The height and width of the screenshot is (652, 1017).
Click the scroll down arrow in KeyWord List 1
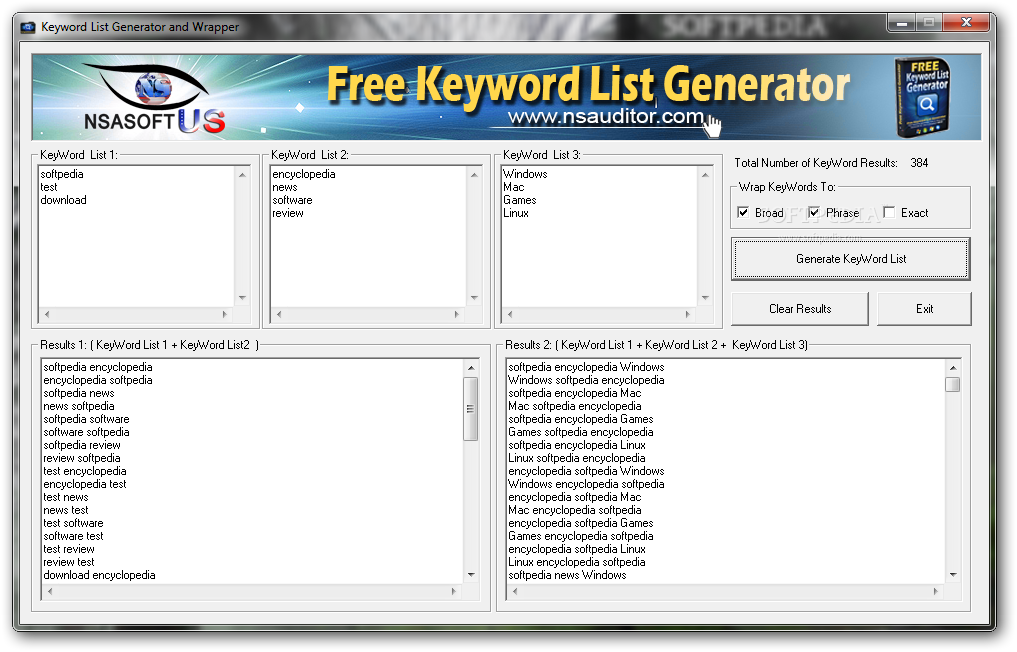pos(243,298)
